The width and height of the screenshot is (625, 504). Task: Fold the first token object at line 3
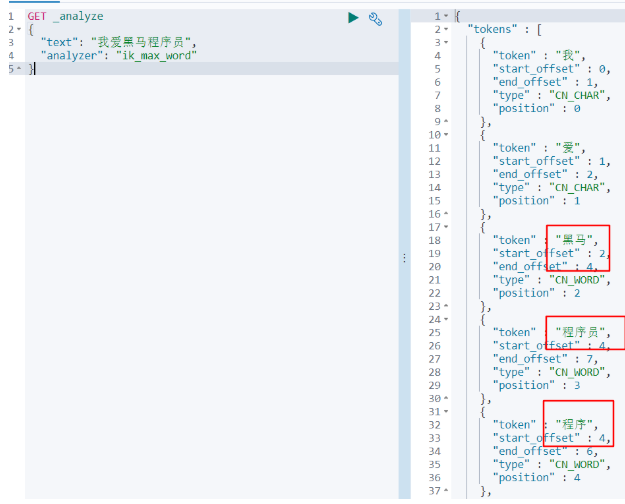coord(446,42)
